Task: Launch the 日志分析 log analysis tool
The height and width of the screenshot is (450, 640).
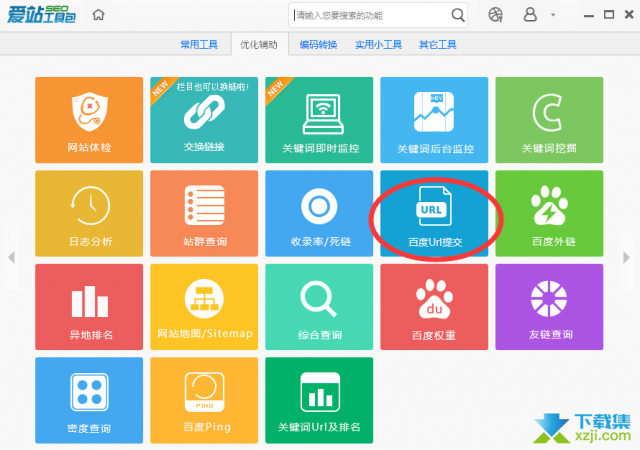Action: click(x=89, y=213)
